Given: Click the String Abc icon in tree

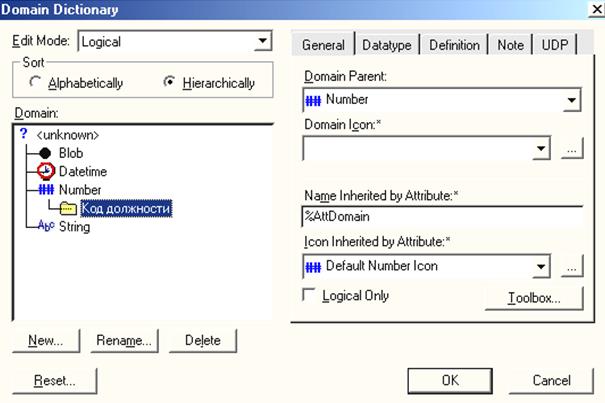Looking at the screenshot, I should (x=46, y=225).
